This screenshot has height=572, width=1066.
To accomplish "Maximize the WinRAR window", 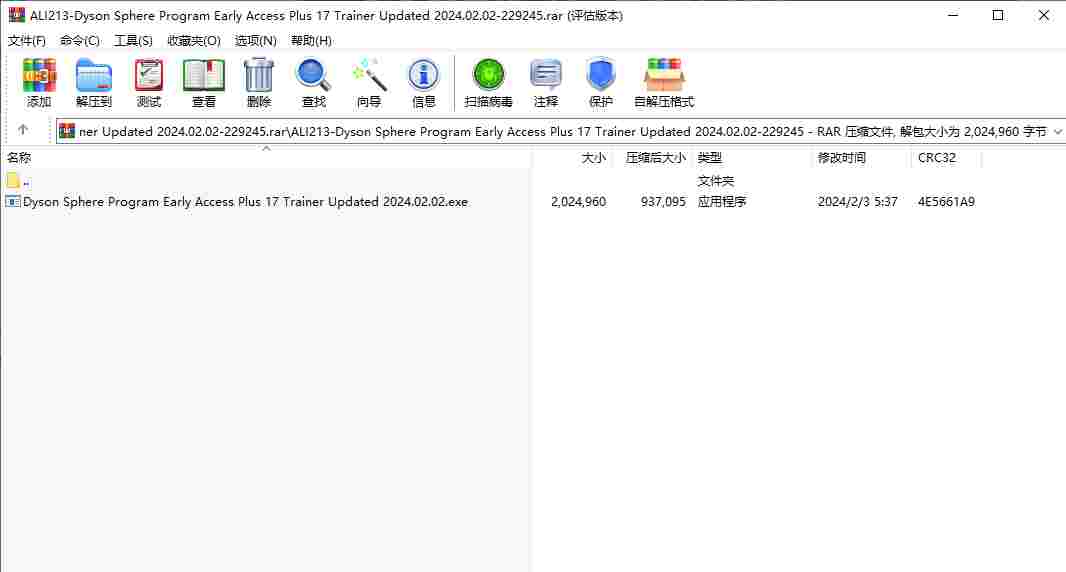I will [x=998, y=15].
